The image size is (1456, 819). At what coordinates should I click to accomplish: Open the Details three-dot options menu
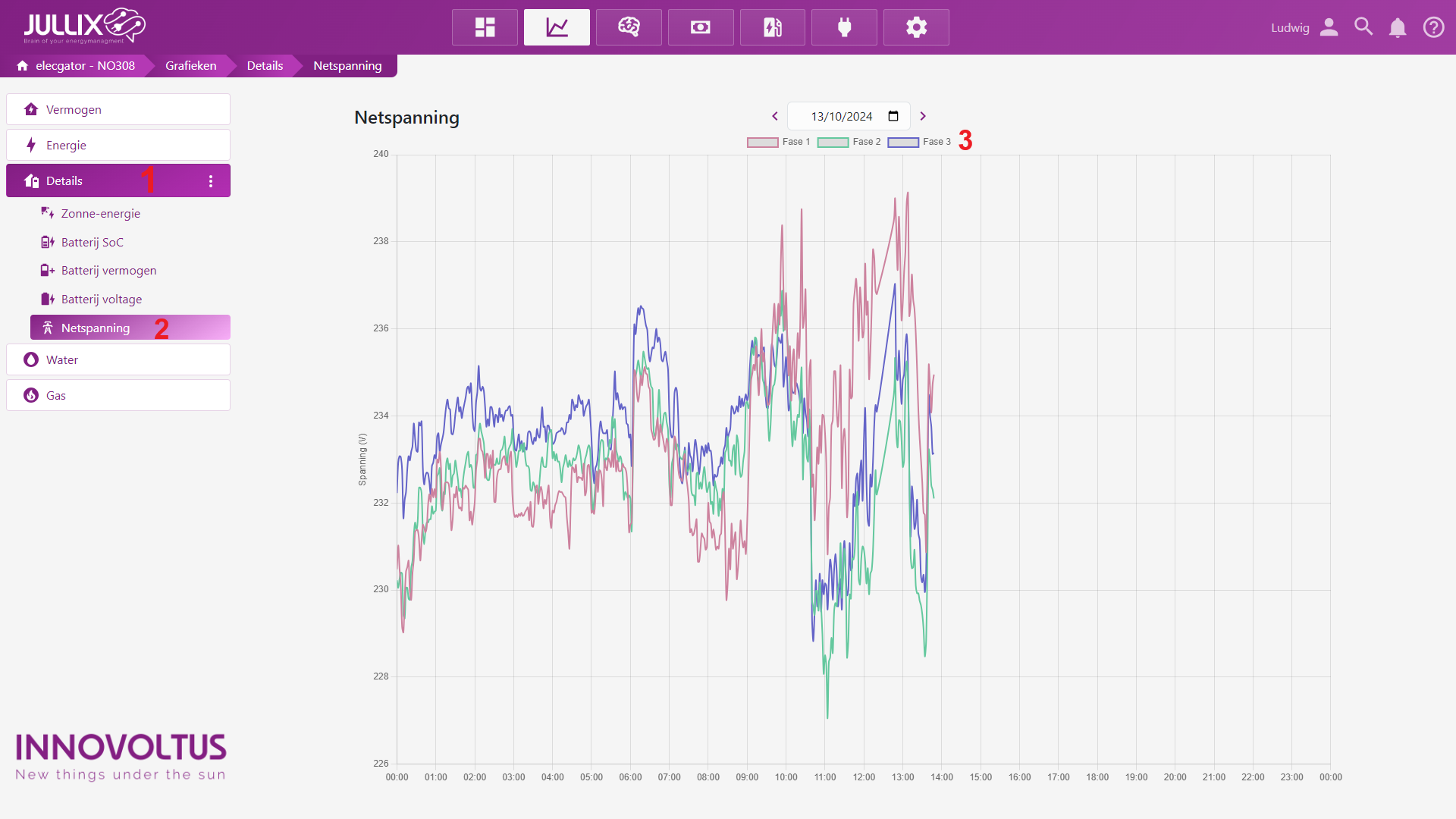211,181
